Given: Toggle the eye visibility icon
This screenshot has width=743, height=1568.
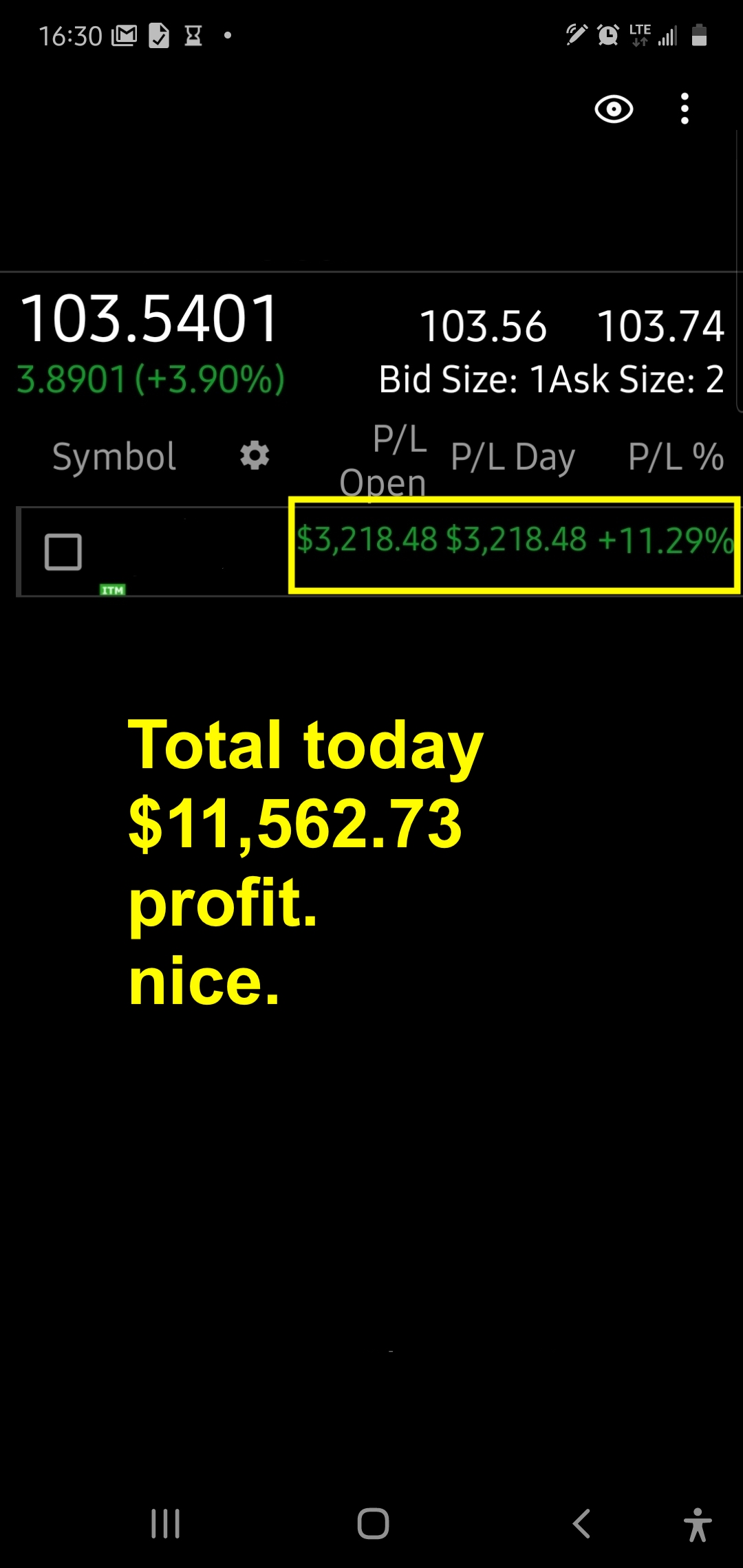Looking at the screenshot, I should pos(613,109).
